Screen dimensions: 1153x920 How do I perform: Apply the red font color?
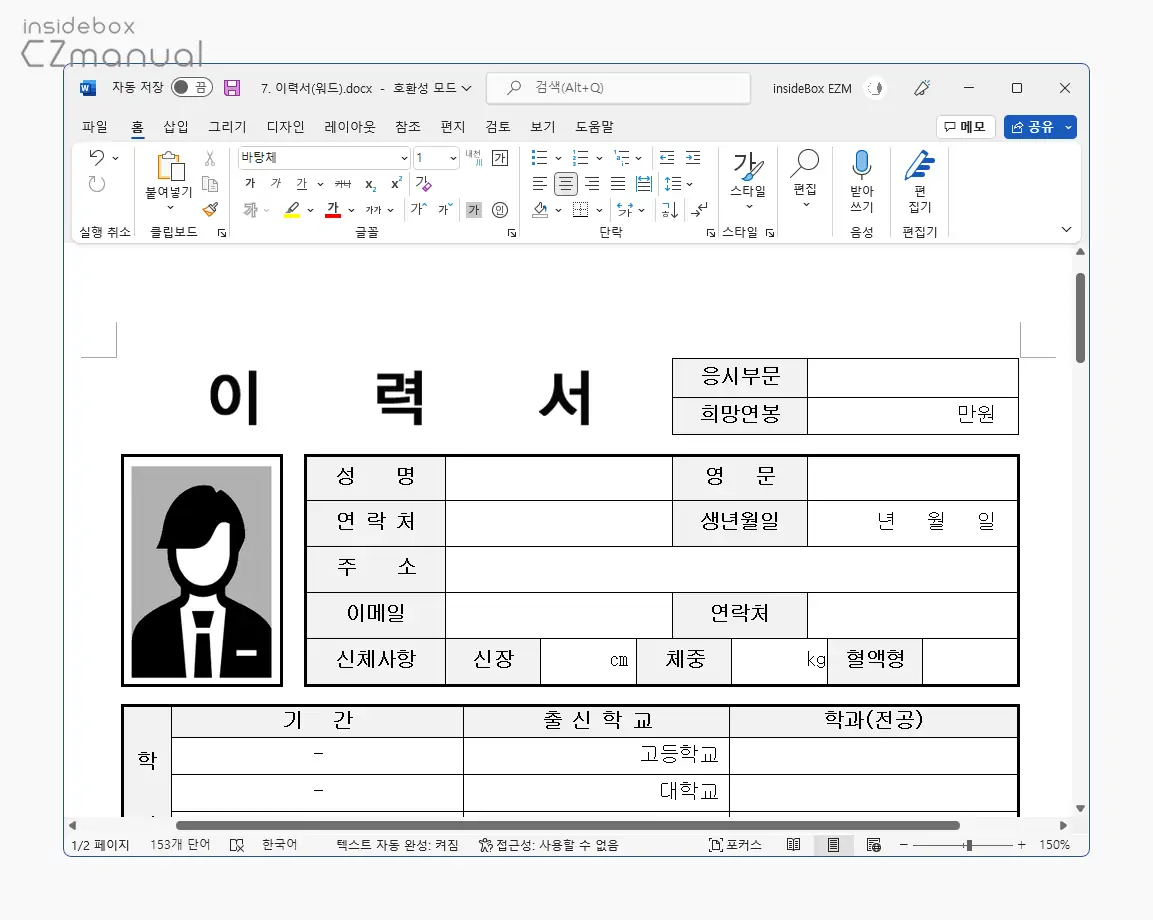333,210
